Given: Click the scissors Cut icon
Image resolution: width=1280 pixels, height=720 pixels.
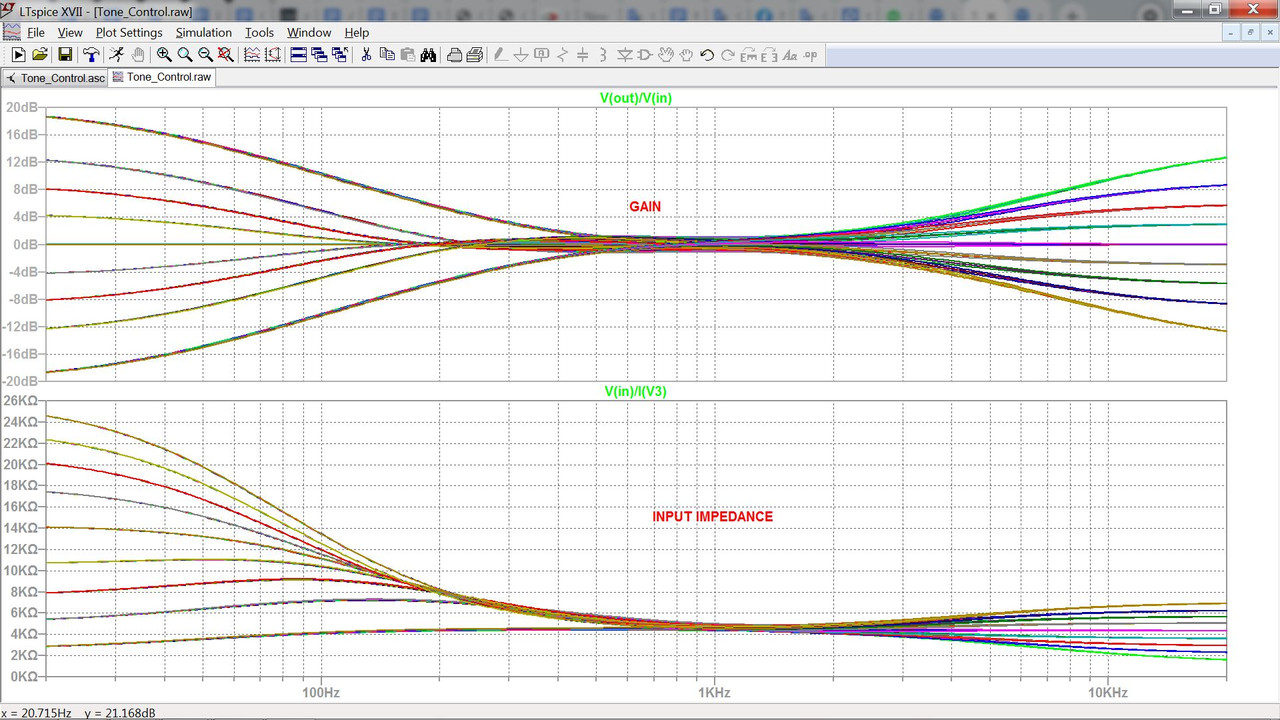Looking at the screenshot, I should pyautogui.click(x=366, y=55).
